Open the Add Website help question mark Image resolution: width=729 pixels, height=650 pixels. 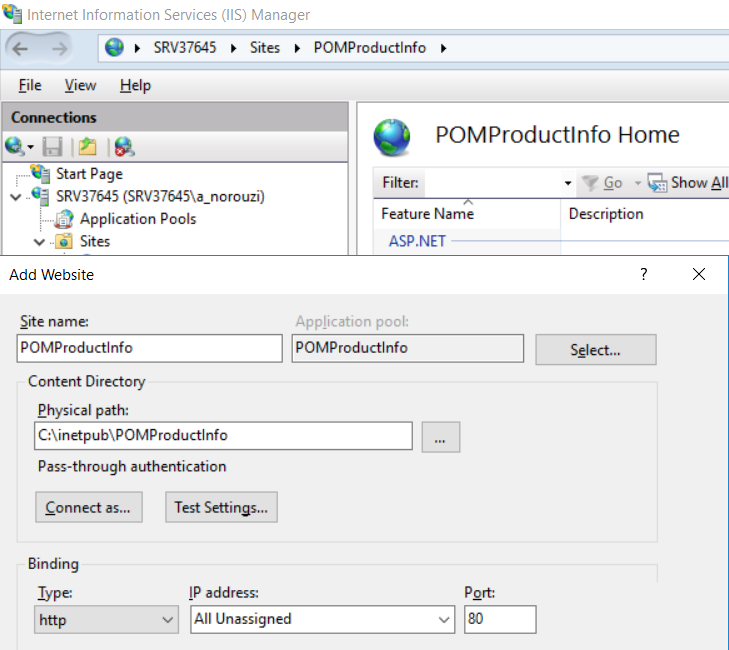click(x=643, y=274)
